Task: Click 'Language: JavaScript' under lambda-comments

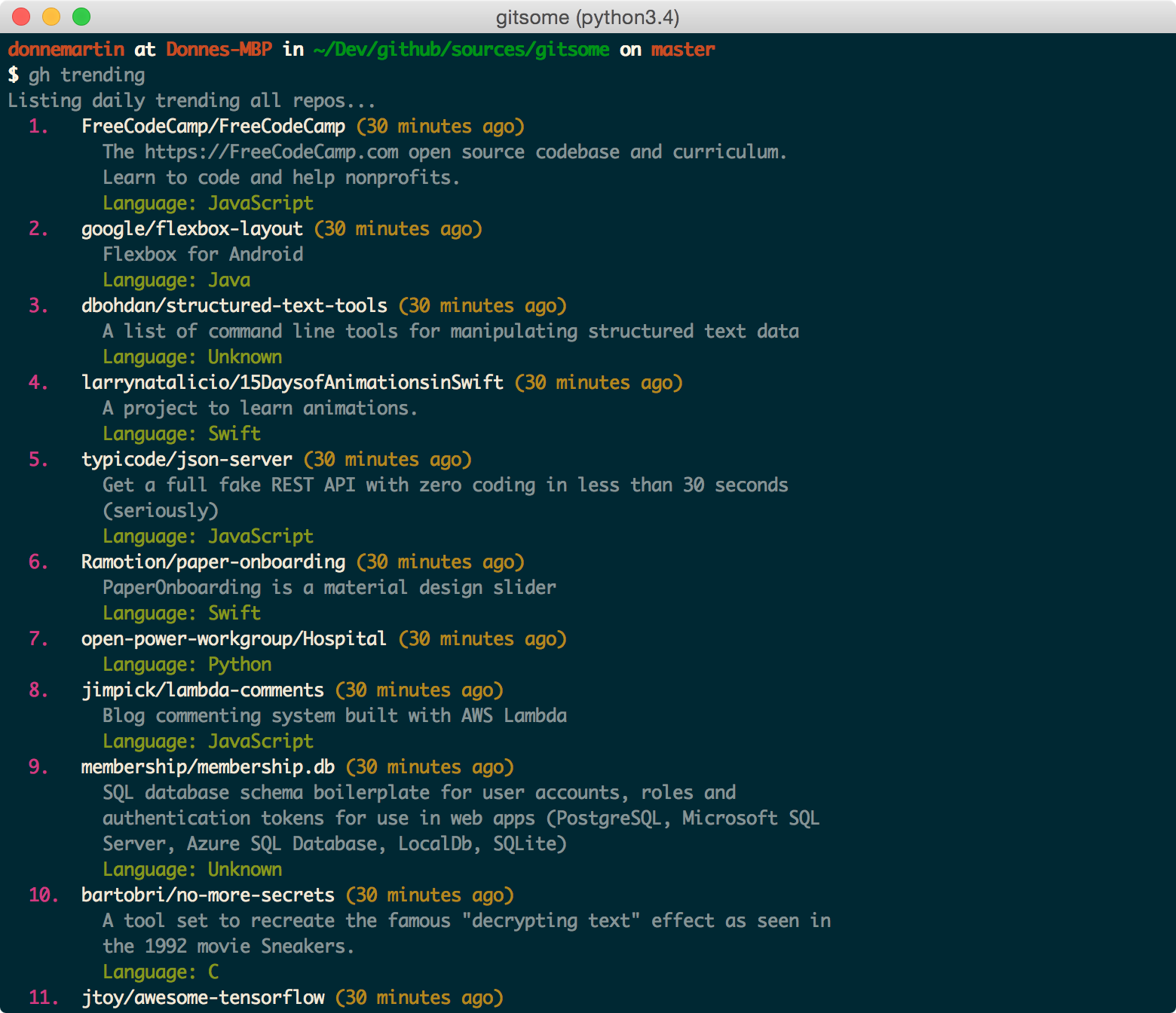Action: click(x=208, y=742)
